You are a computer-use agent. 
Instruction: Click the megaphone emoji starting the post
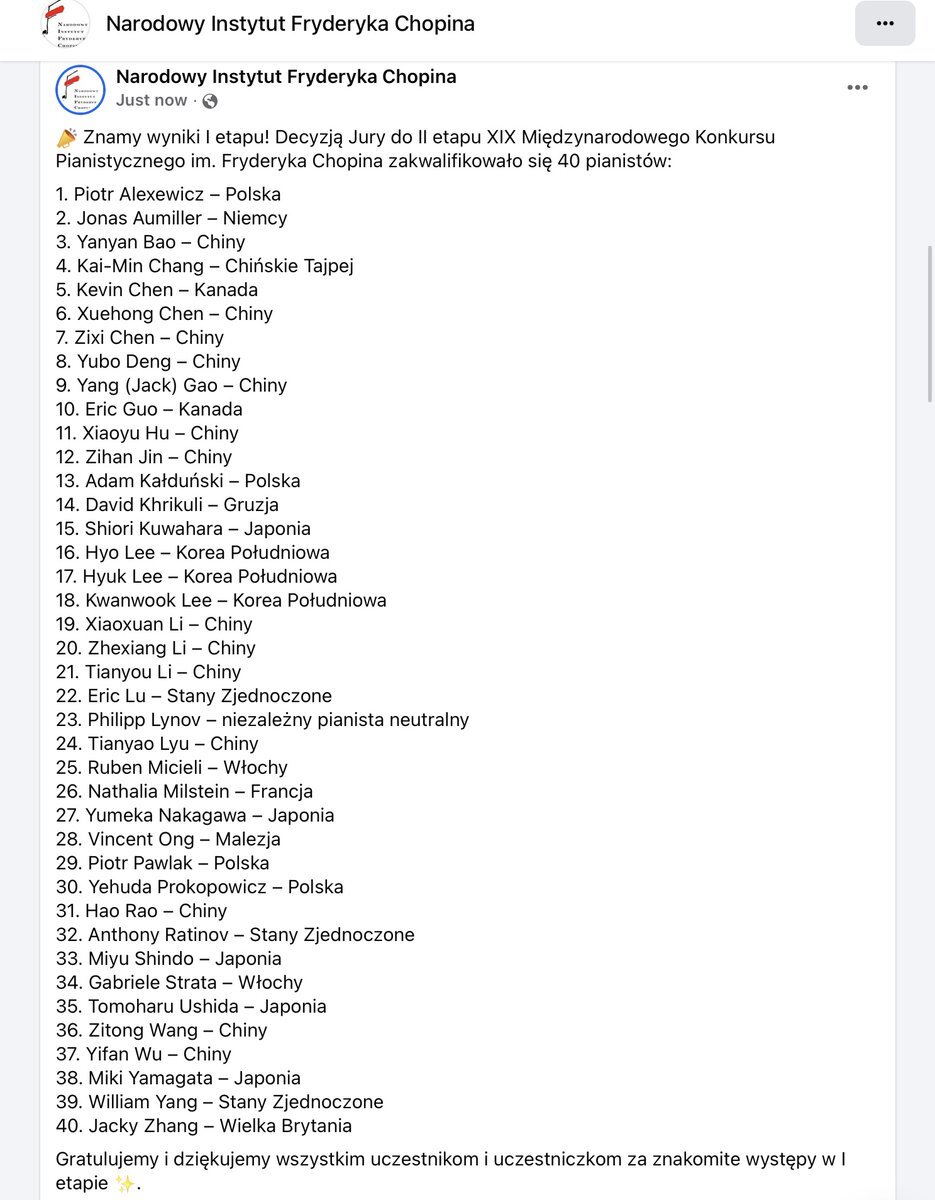[x=66, y=138]
